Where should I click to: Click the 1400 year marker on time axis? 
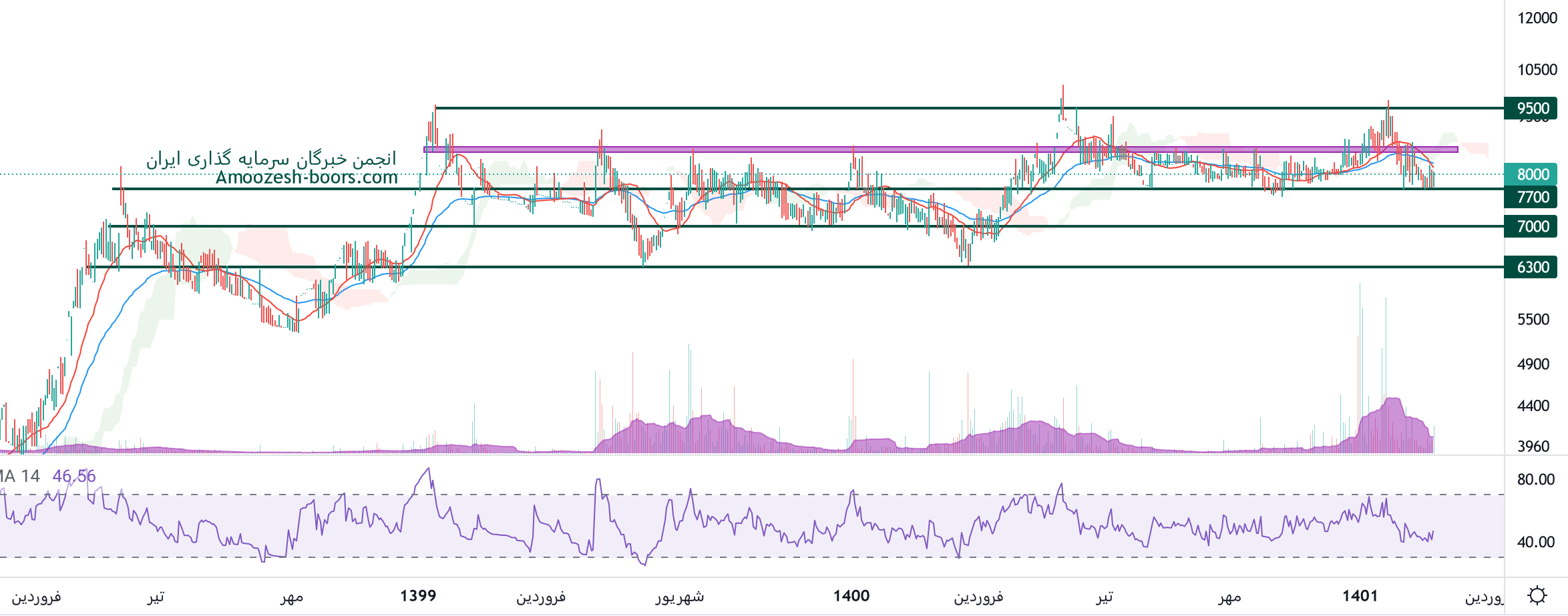(x=851, y=595)
